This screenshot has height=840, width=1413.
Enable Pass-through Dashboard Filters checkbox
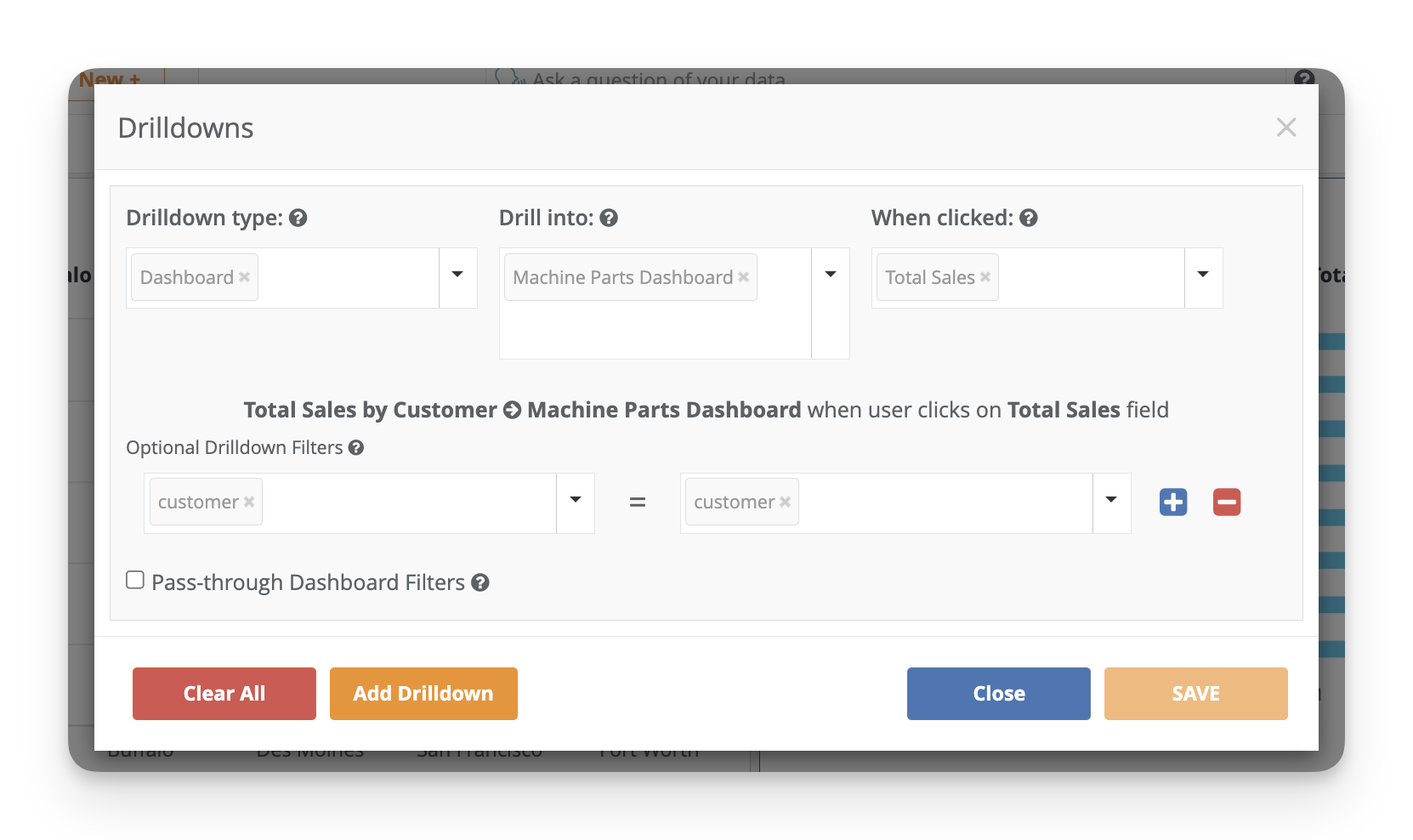(x=135, y=581)
